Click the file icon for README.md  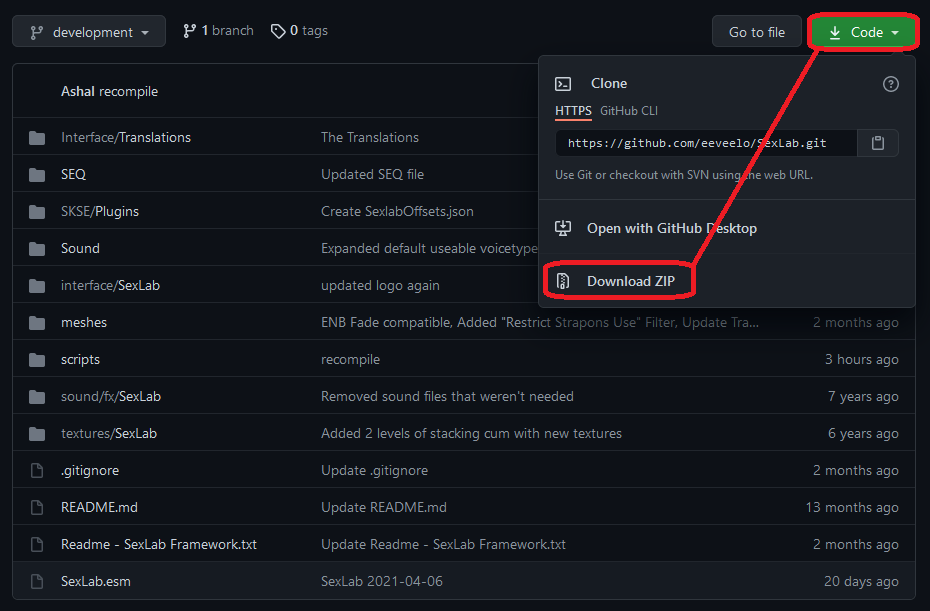tap(37, 508)
